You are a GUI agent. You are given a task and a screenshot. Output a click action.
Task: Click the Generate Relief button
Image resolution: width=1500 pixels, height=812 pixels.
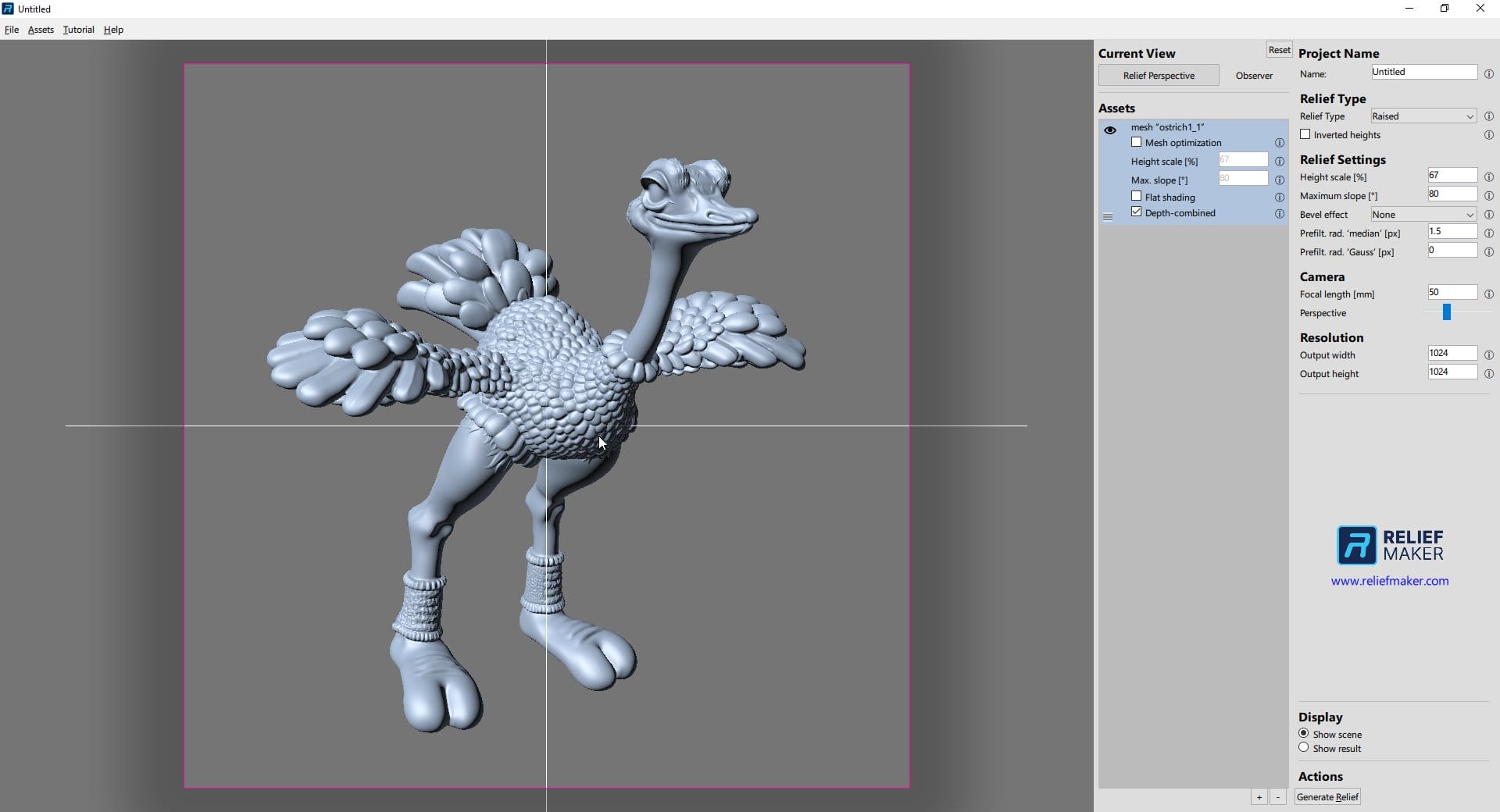1327,797
